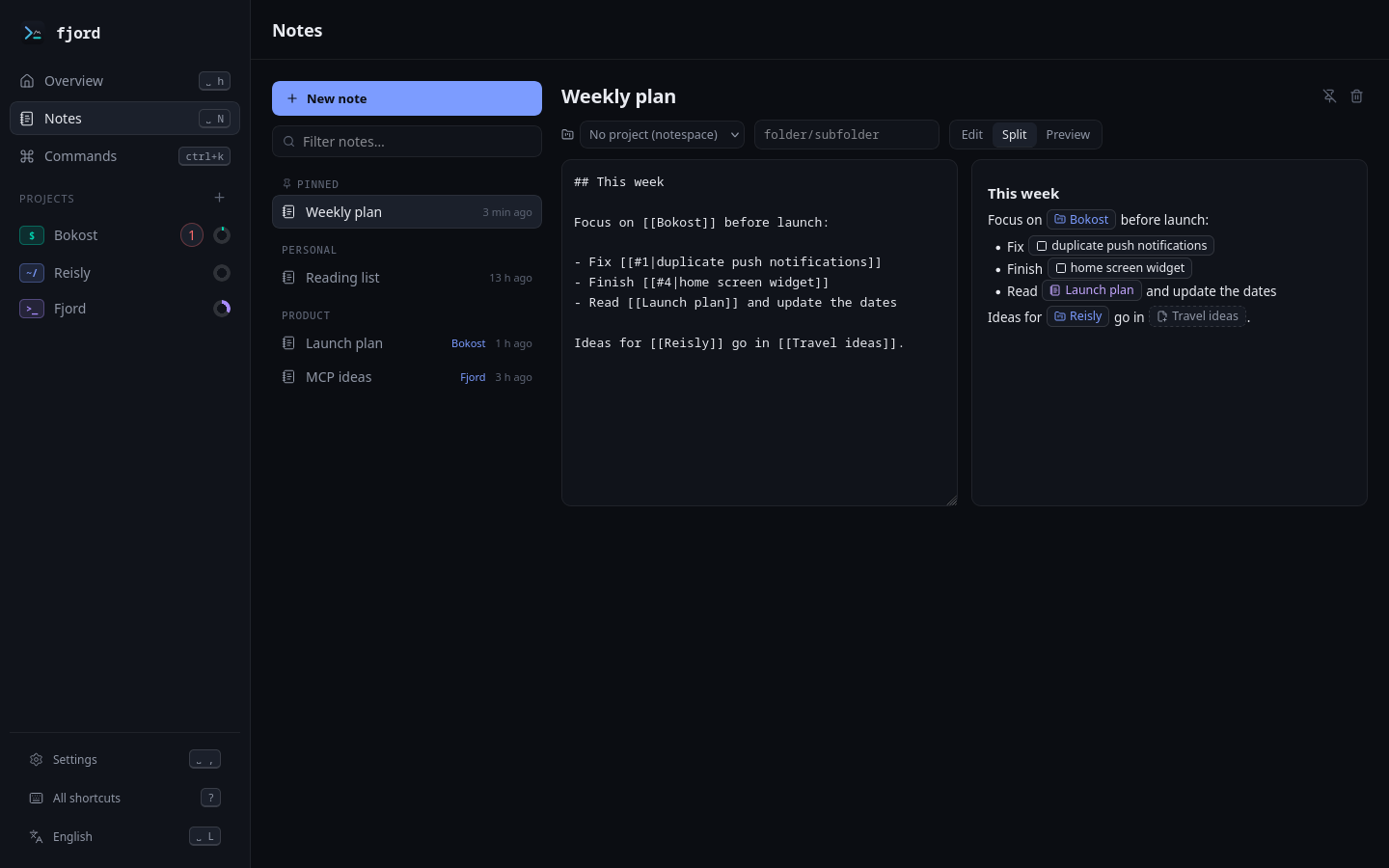Create a New note
This screenshot has width=1389, height=868.
tap(407, 98)
